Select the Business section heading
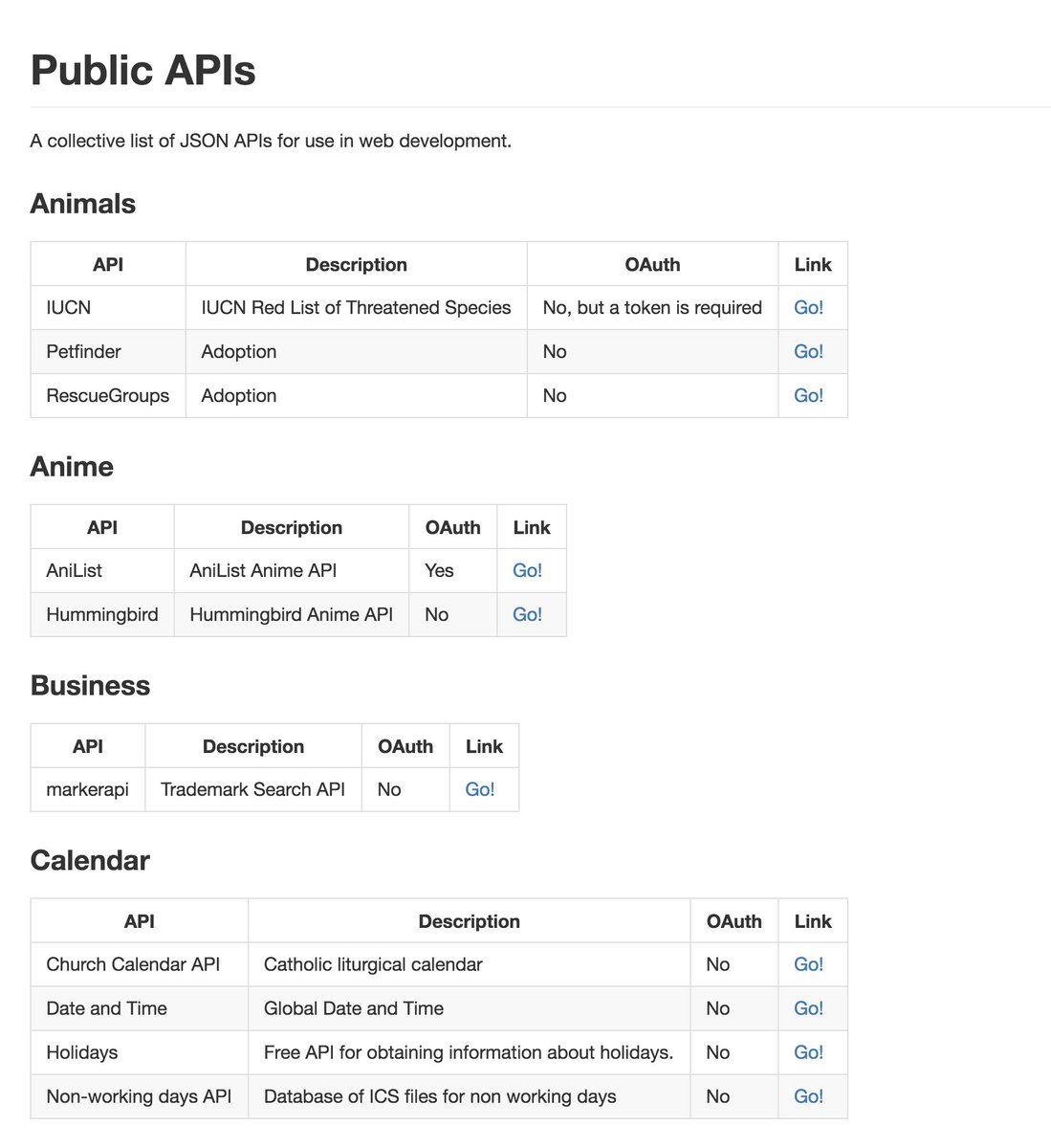1051x1148 pixels. coord(90,686)
